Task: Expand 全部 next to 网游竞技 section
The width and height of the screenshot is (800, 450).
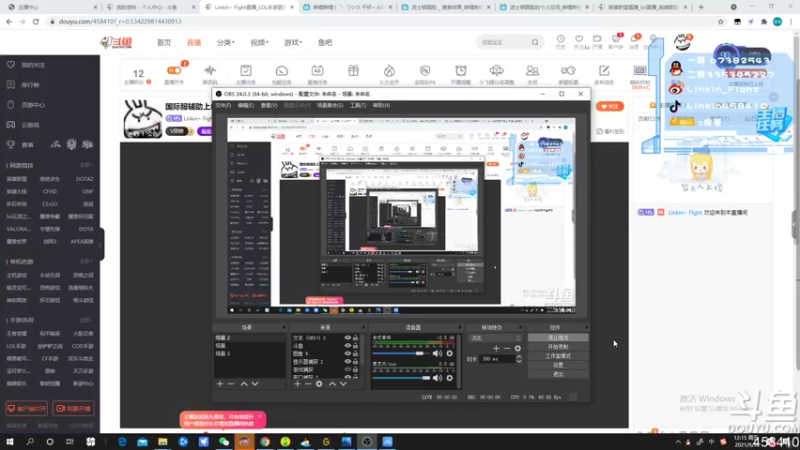Action: pos(86,165)
